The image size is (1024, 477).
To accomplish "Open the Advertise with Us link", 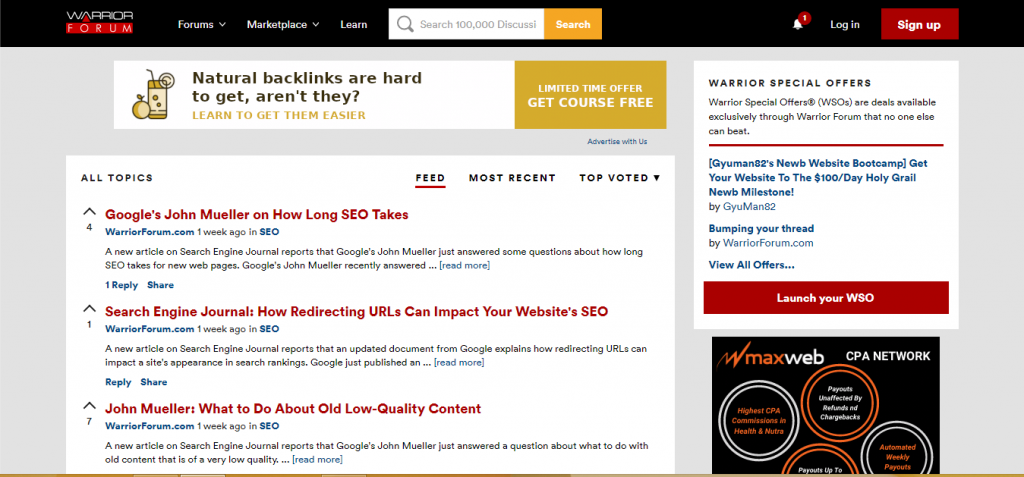I will pos(617,141).
